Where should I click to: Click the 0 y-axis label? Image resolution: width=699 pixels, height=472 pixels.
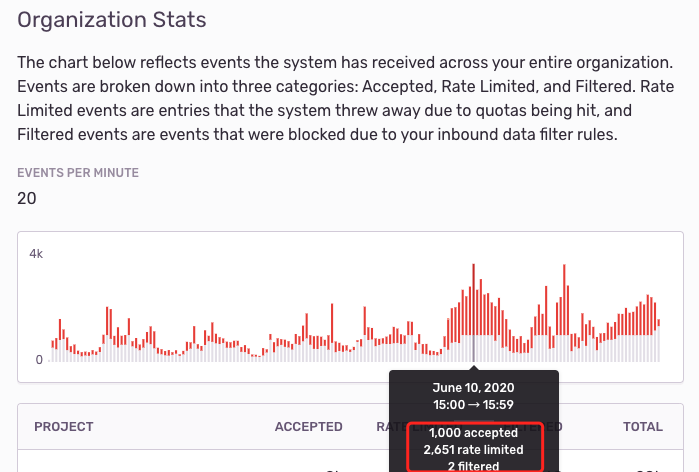pos(39,359)
